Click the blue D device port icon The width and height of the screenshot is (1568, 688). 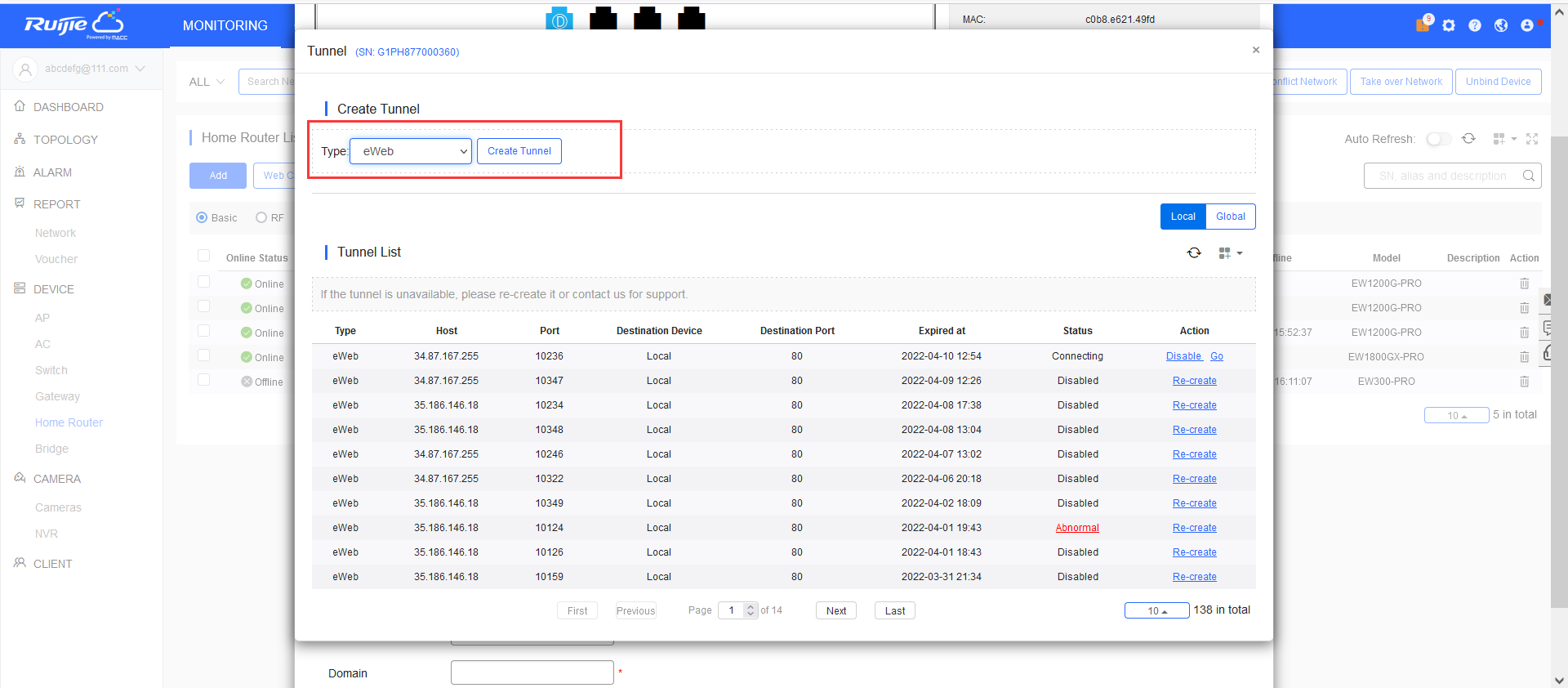click(559, 19)
